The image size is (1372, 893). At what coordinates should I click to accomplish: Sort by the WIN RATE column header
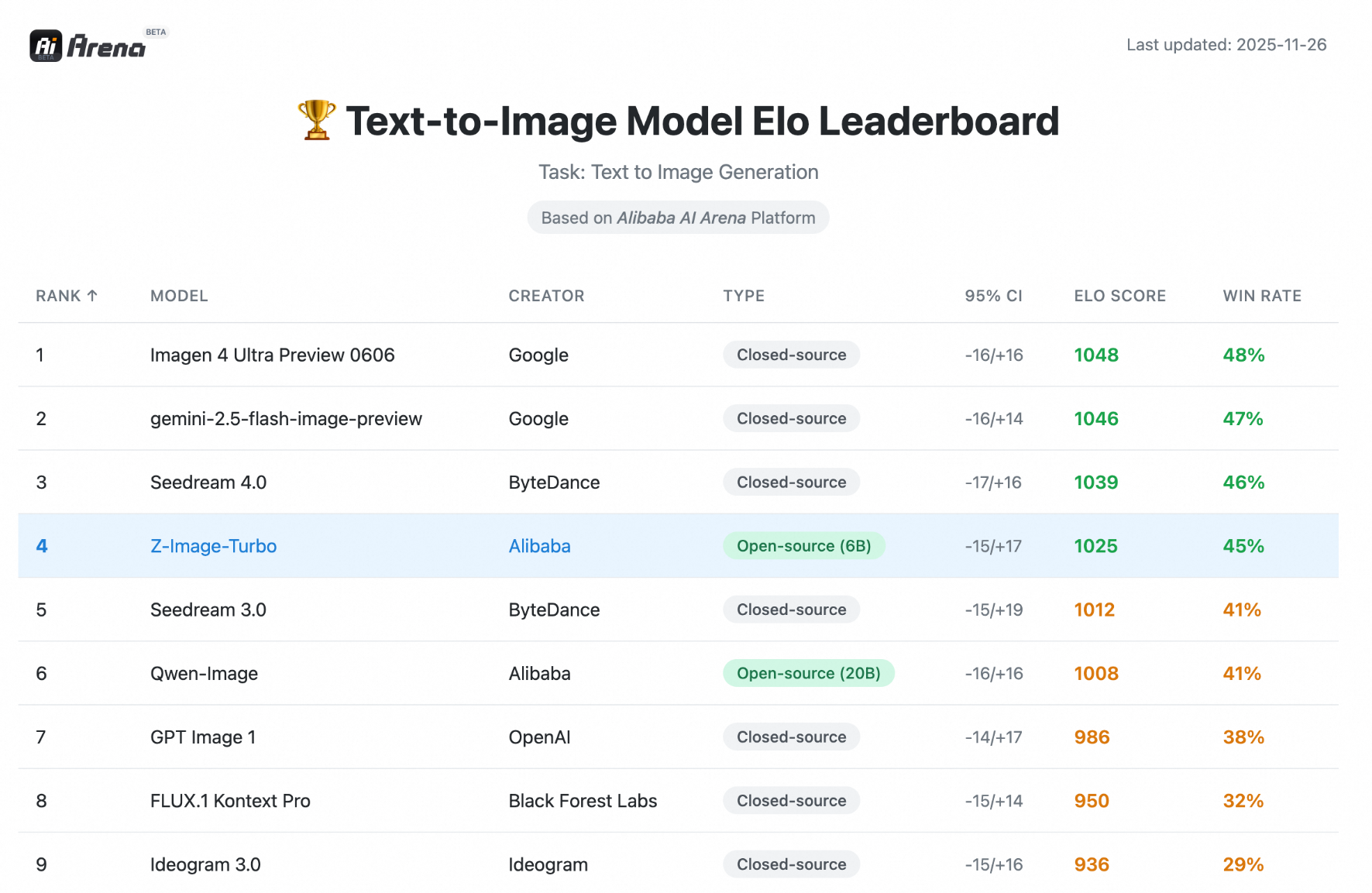click(x=1261, y=295)
